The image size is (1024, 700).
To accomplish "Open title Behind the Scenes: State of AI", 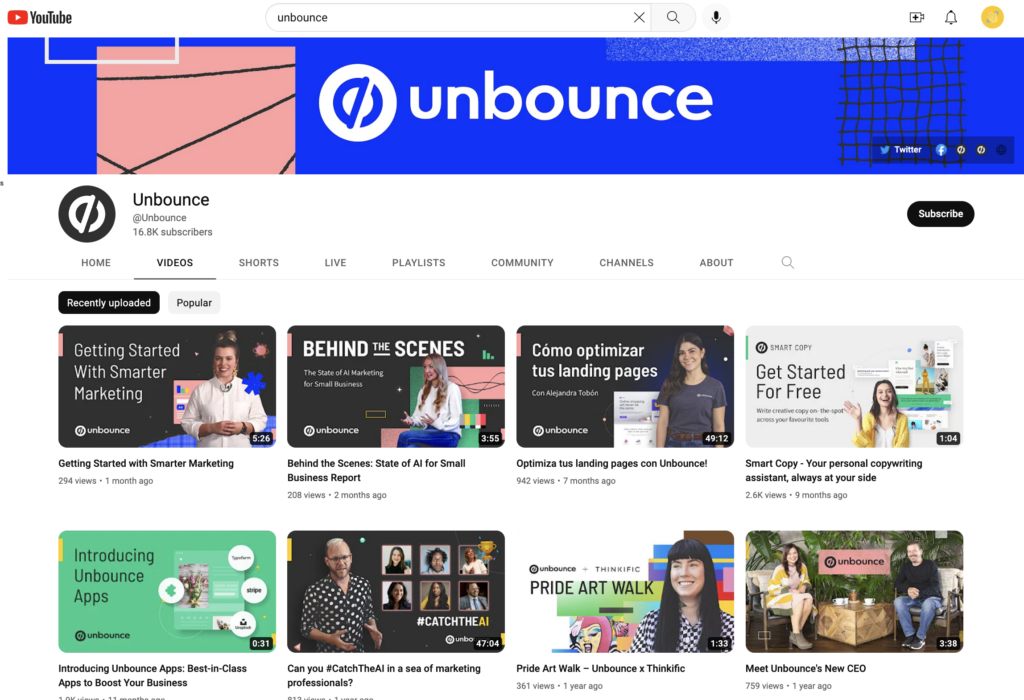I will 376,470.
